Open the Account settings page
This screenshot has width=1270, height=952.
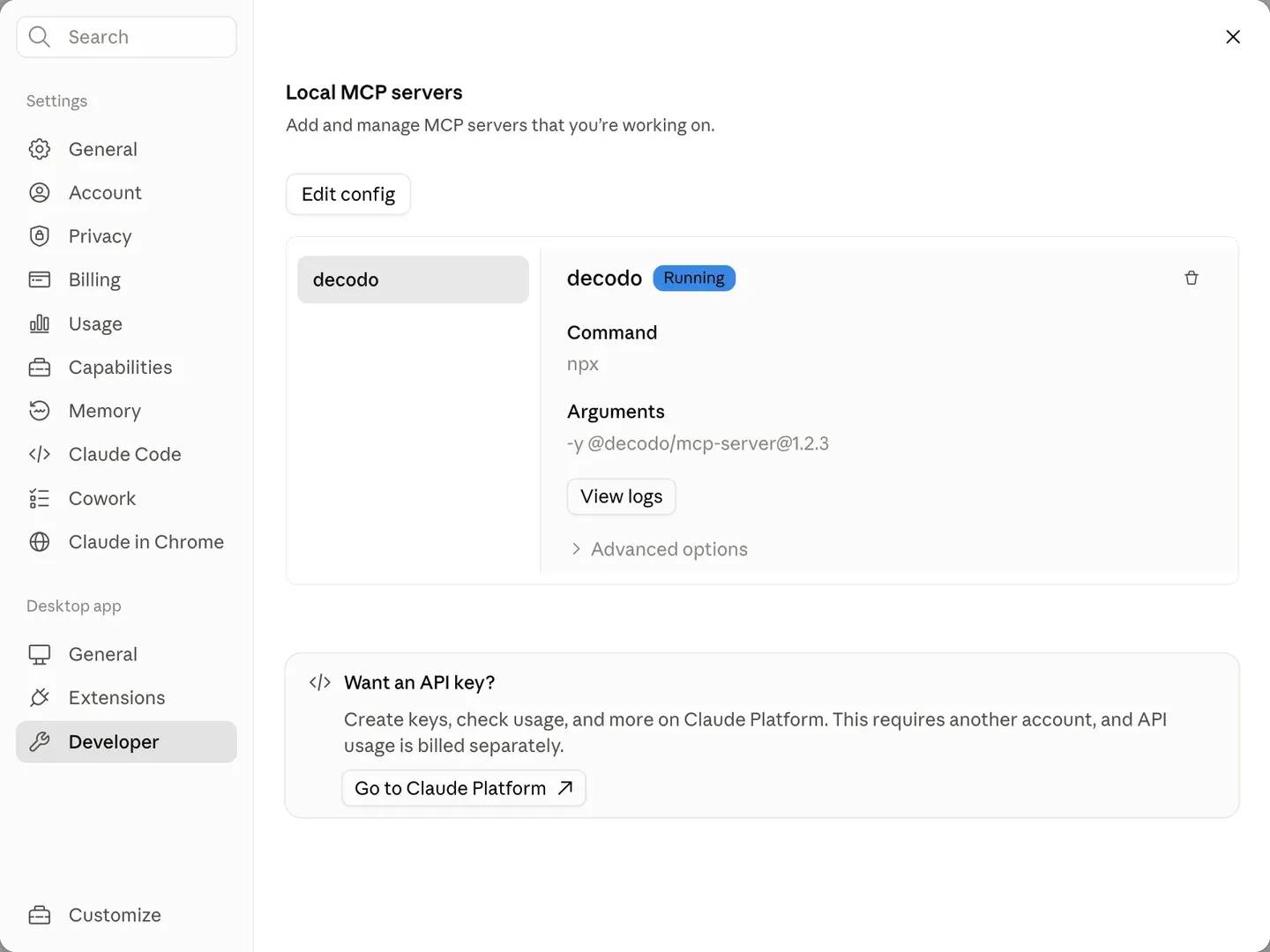point(126,192)
